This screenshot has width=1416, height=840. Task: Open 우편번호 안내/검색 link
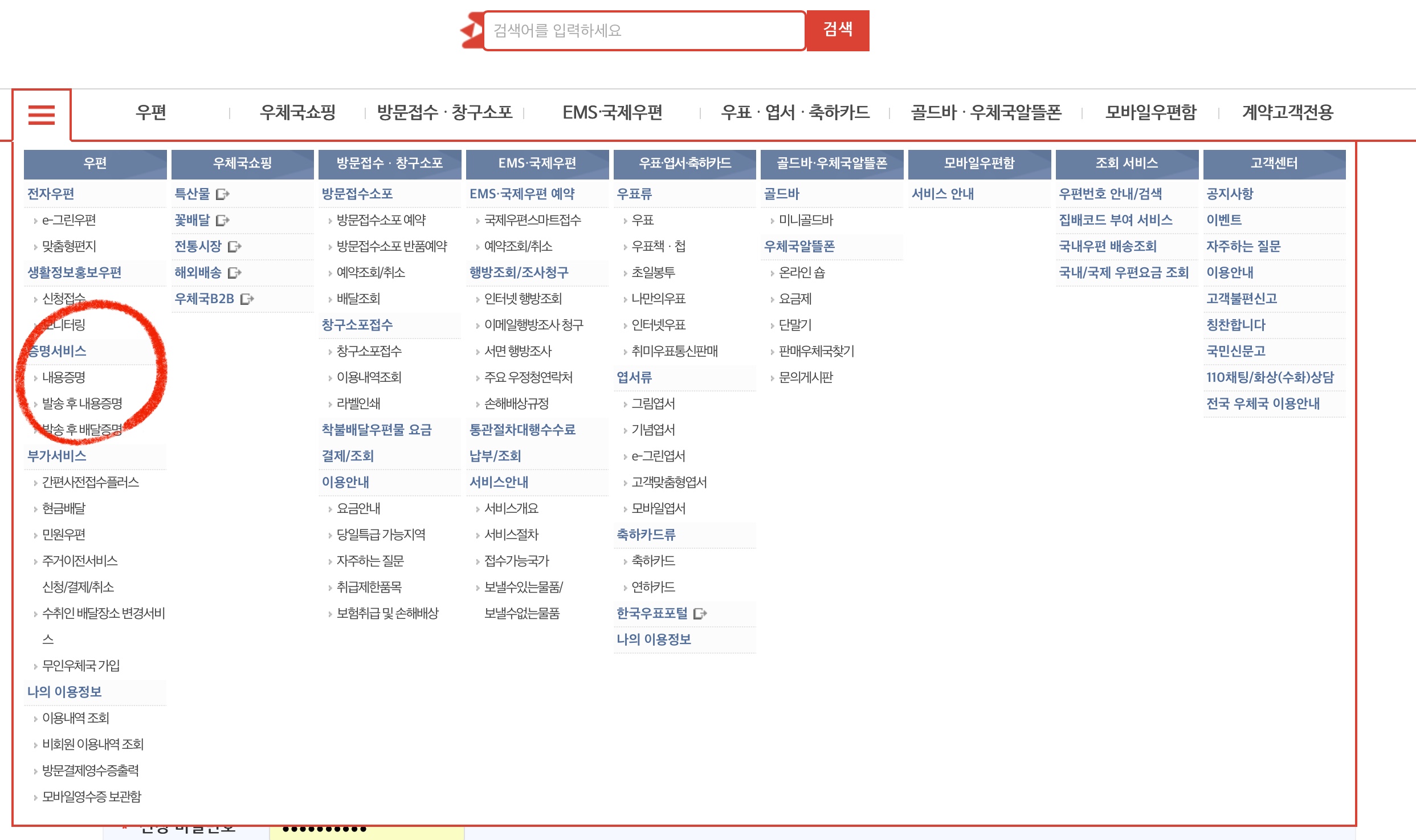click(x=1110, y=194)
